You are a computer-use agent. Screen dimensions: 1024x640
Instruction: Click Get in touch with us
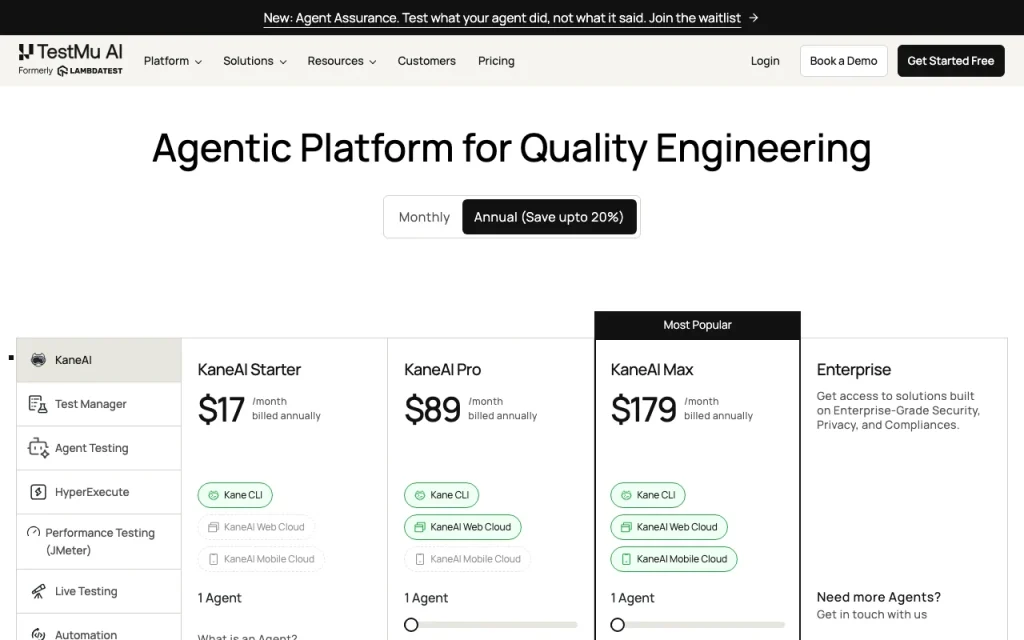872,615
